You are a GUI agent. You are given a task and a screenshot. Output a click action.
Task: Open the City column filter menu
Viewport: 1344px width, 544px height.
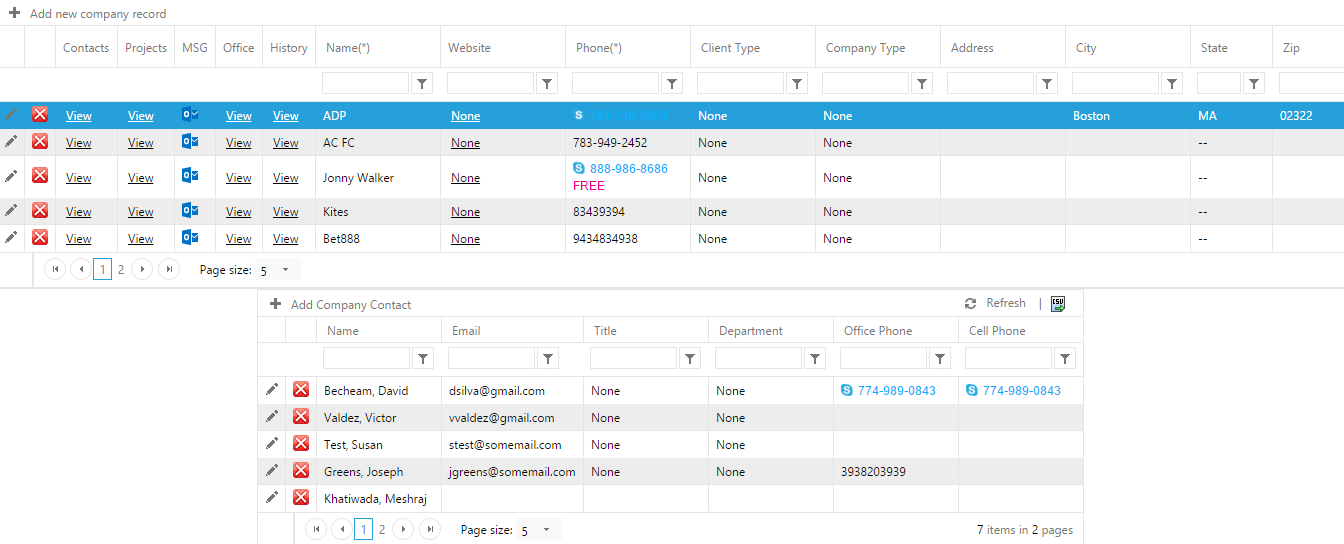pyautogui.click(x=1173, y=84)
